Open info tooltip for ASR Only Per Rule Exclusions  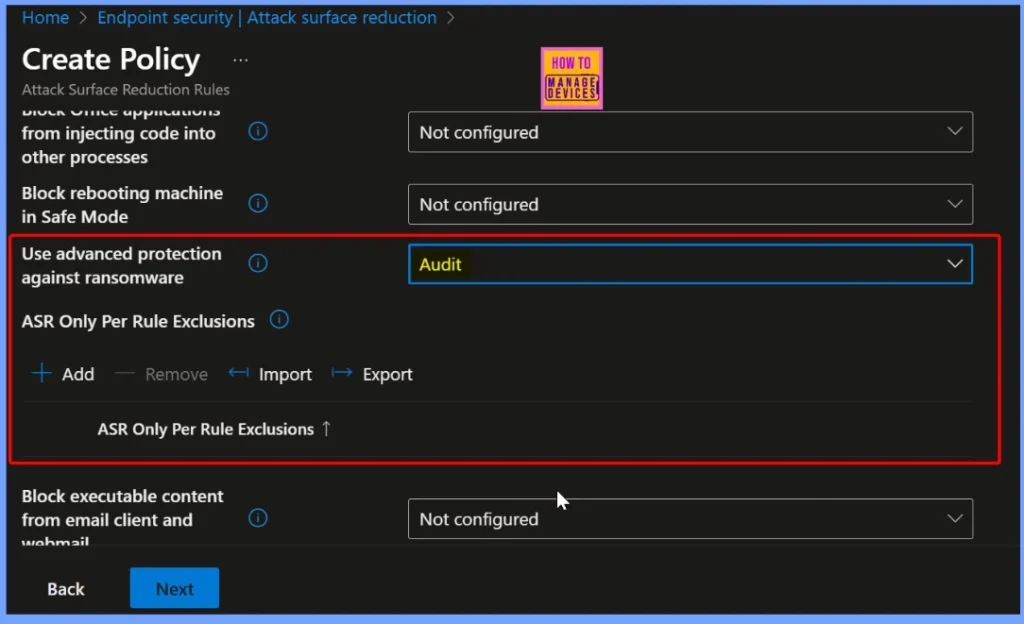tap(279, 320)
